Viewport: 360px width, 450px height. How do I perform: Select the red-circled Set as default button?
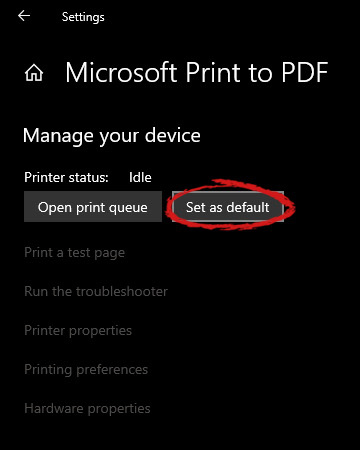pyautogui.click(x=228, y=207)
